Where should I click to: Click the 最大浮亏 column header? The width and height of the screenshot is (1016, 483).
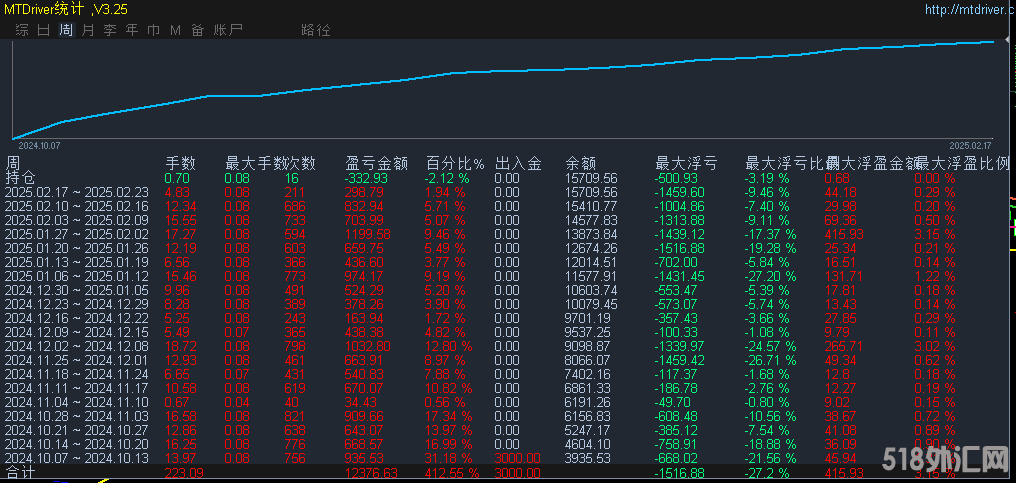coord(686,163)
